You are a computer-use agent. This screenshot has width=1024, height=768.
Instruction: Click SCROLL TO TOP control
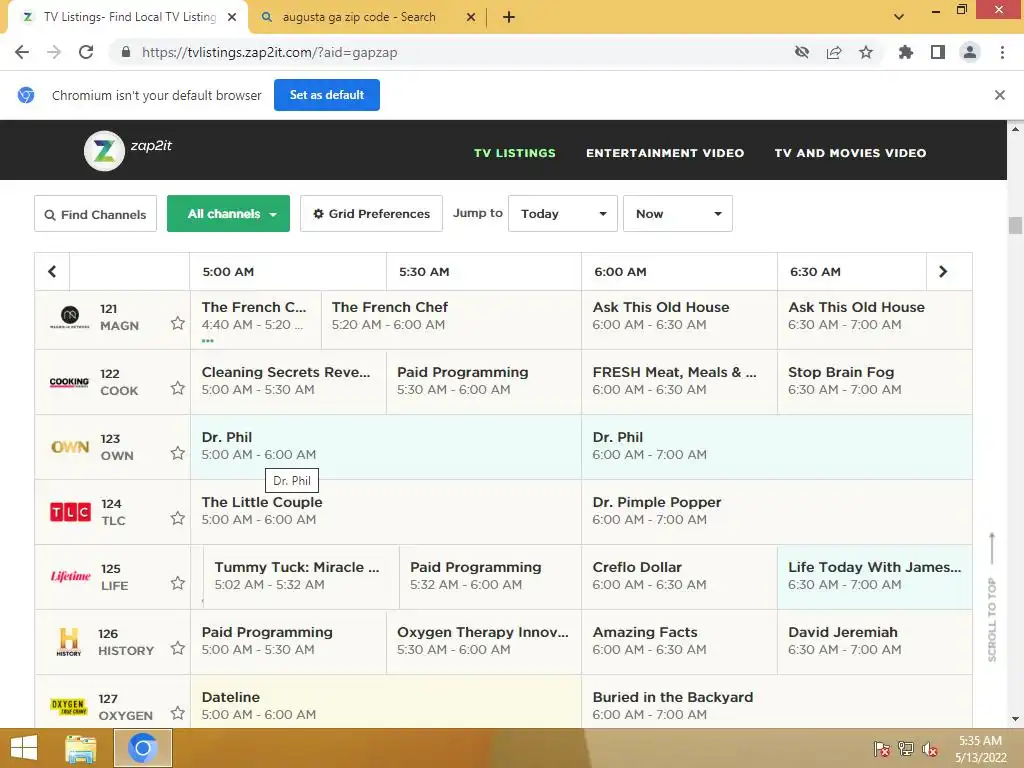coord(992,597)
